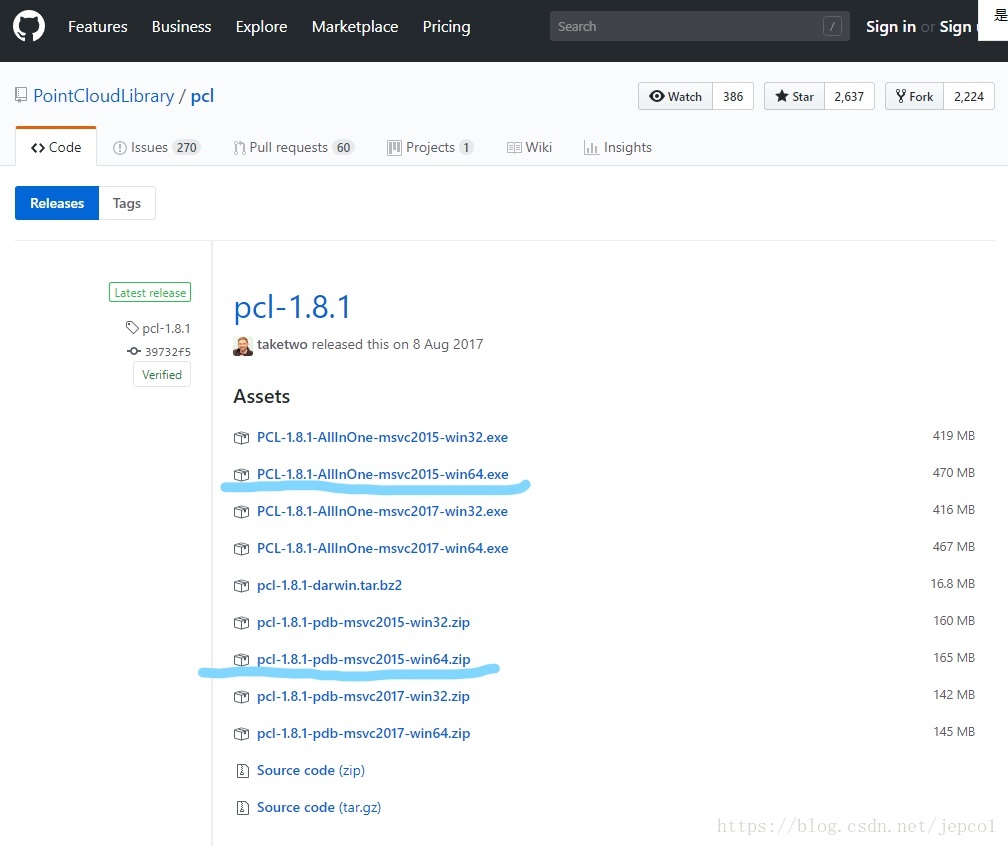Click the commit icon next to 39732f5

pos(134,351)
